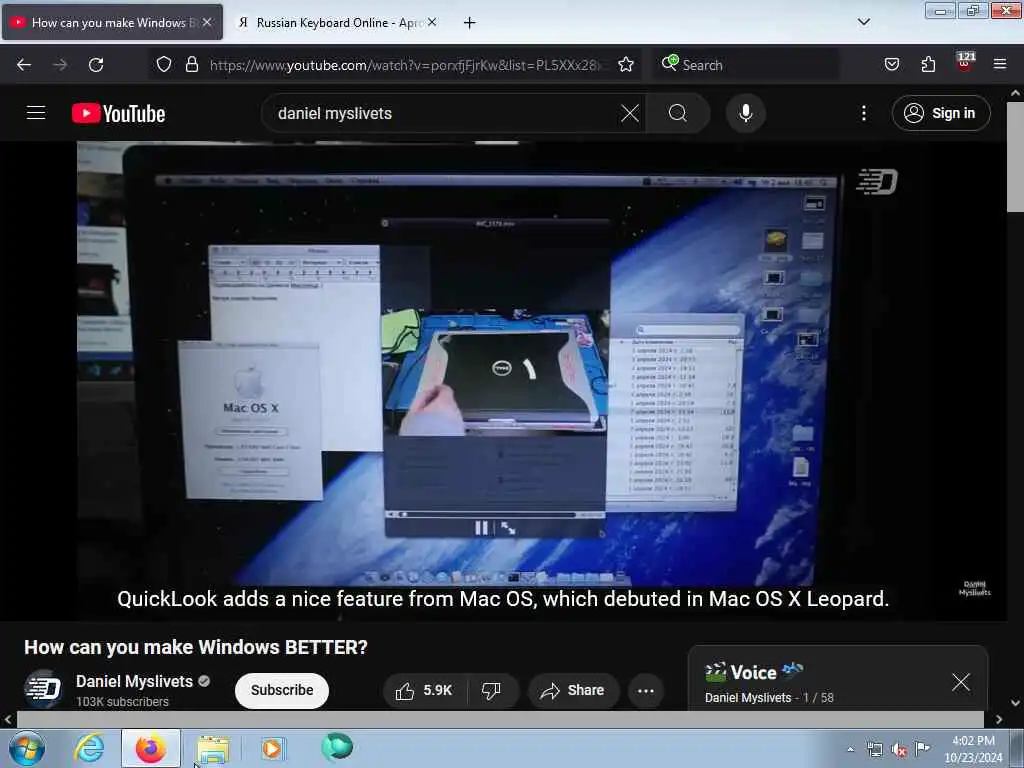
Task: Open the Firefox application menu
Action: pos(1000,64)
